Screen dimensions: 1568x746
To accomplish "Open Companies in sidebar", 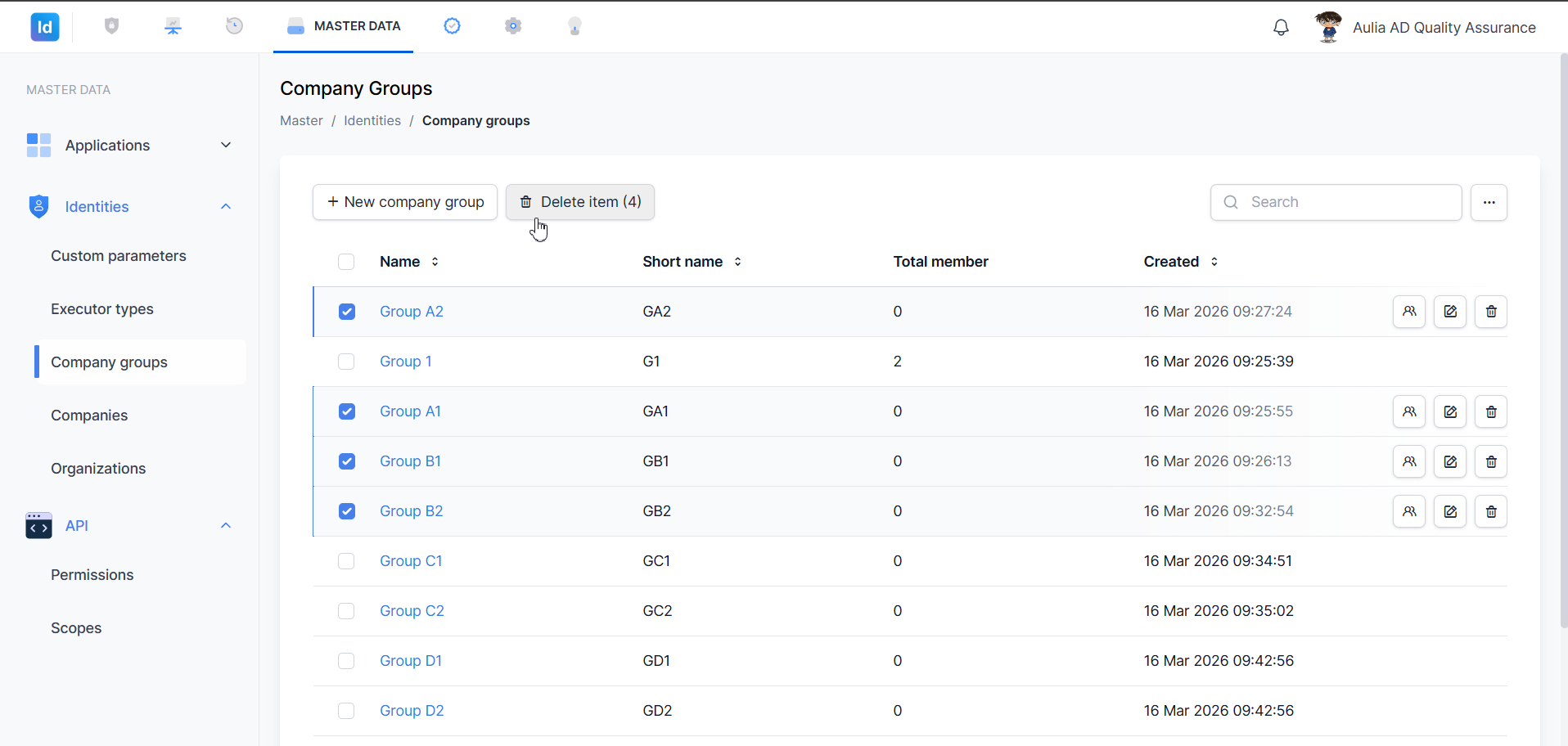I will [89, 416].
